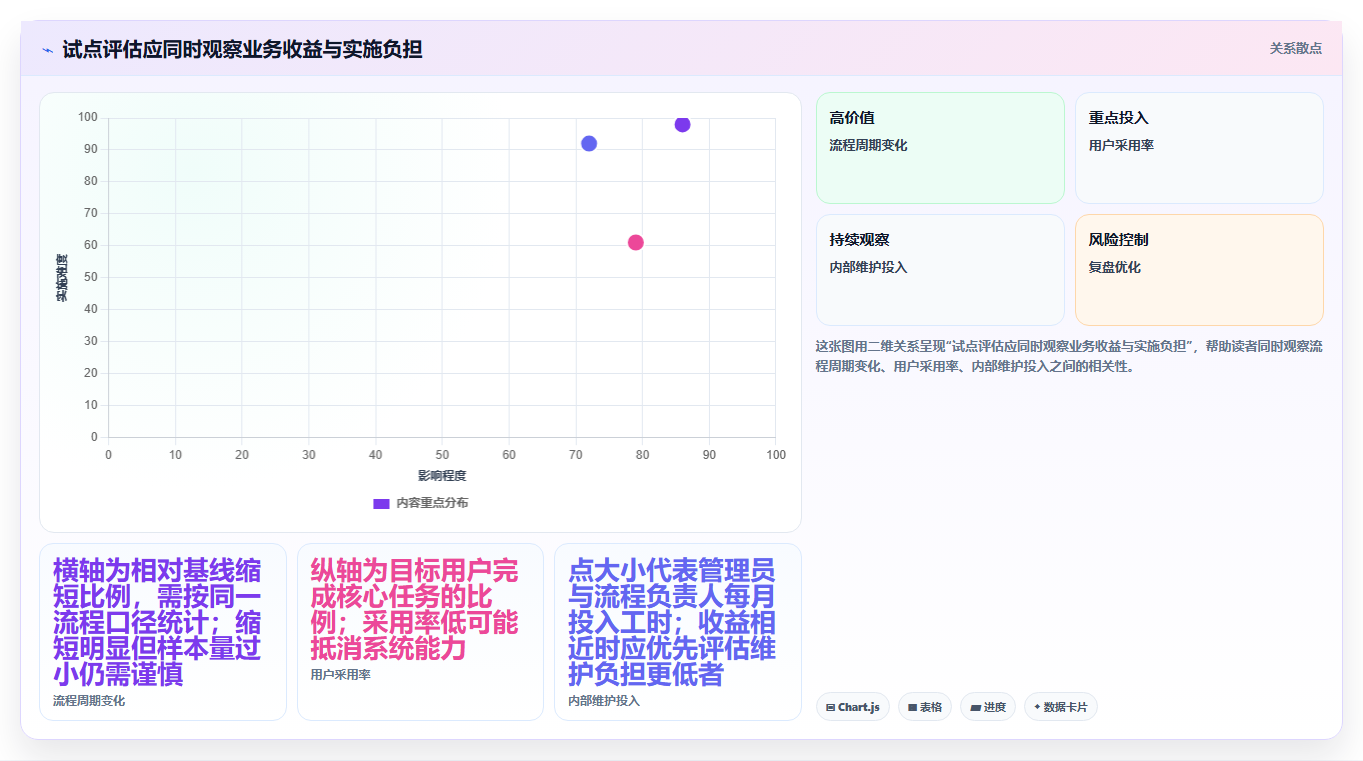Image resolution: width=1363 pixels, height=761 pixels.
Task: Click the 用户采用率 caption under pink card
Action: pos(341,675)
